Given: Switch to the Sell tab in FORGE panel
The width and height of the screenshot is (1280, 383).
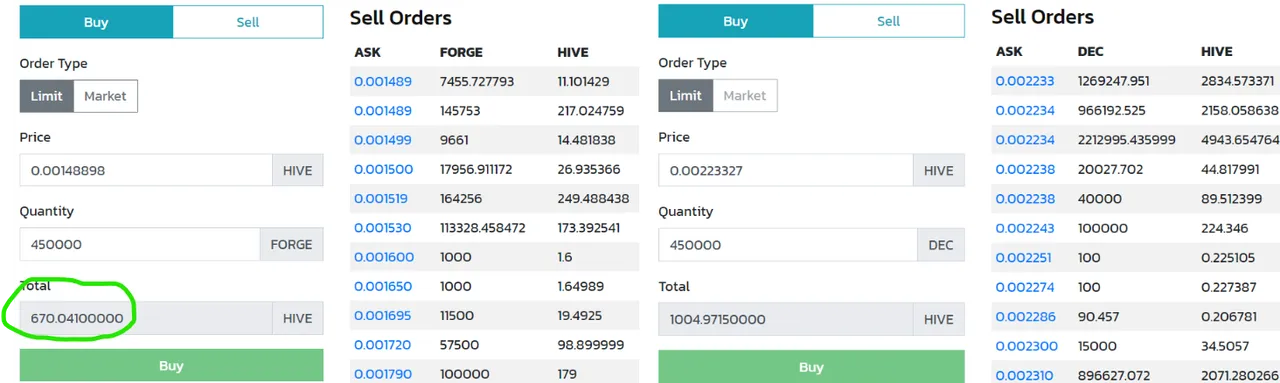Looking at the screenshot, I should click(x=248, y=22).
